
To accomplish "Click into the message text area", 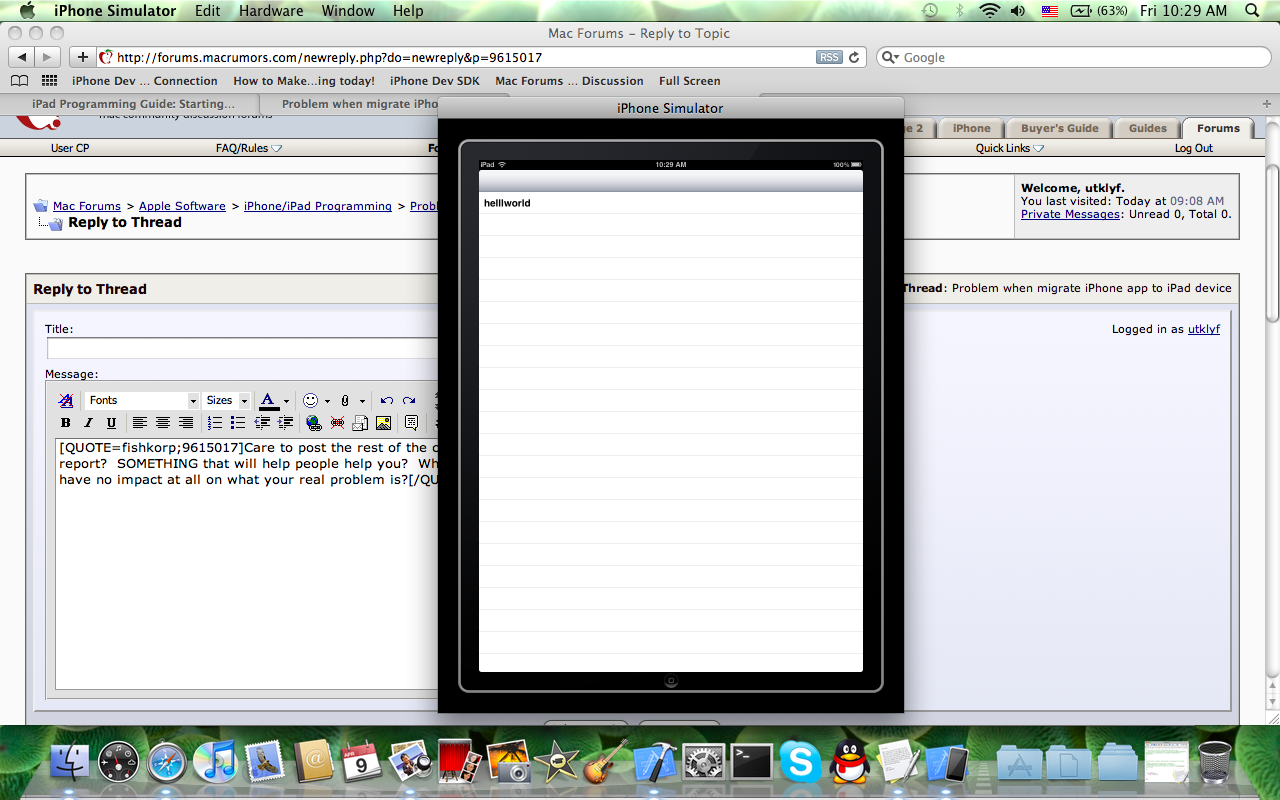I will point(248,563).
